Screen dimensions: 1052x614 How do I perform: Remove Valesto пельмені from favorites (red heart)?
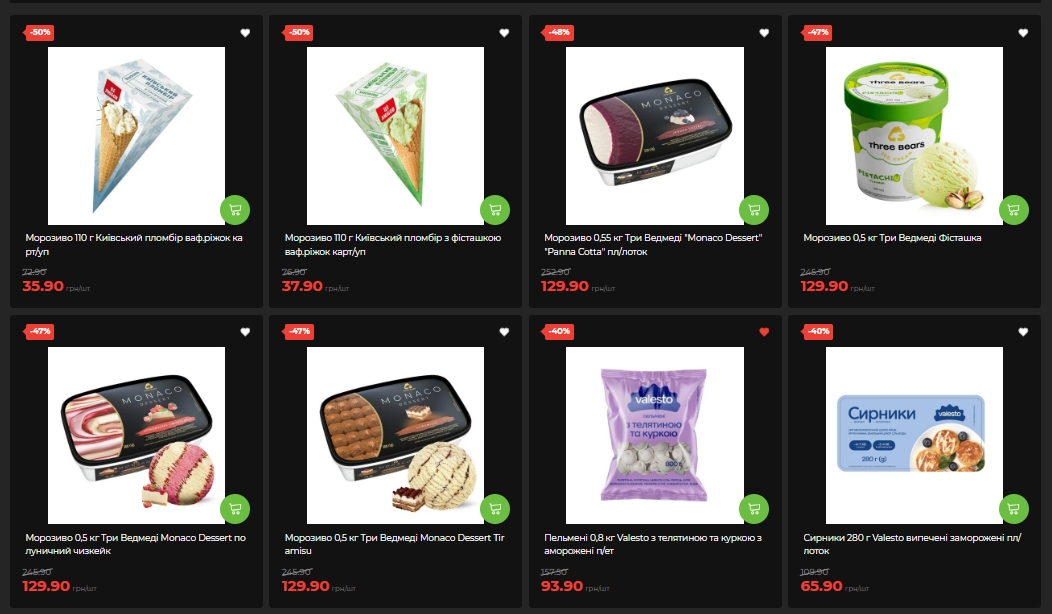764,331
